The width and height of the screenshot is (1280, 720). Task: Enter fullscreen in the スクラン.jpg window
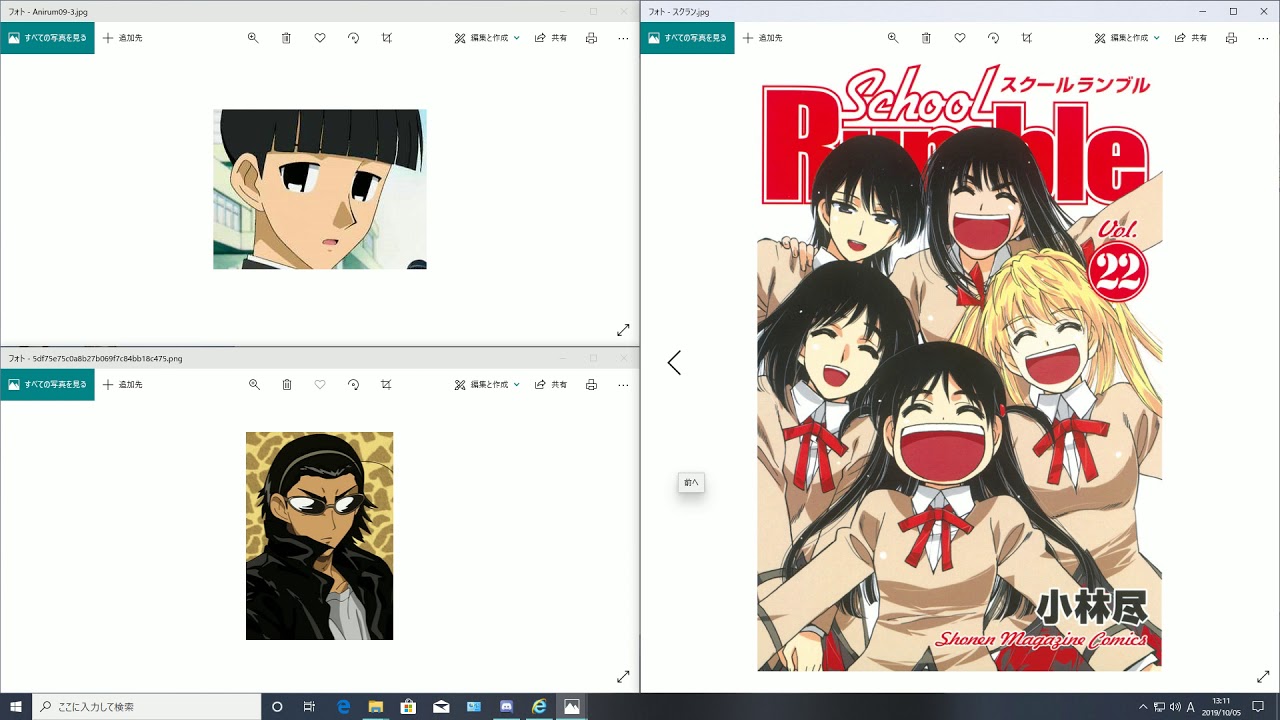(1263, 677)
